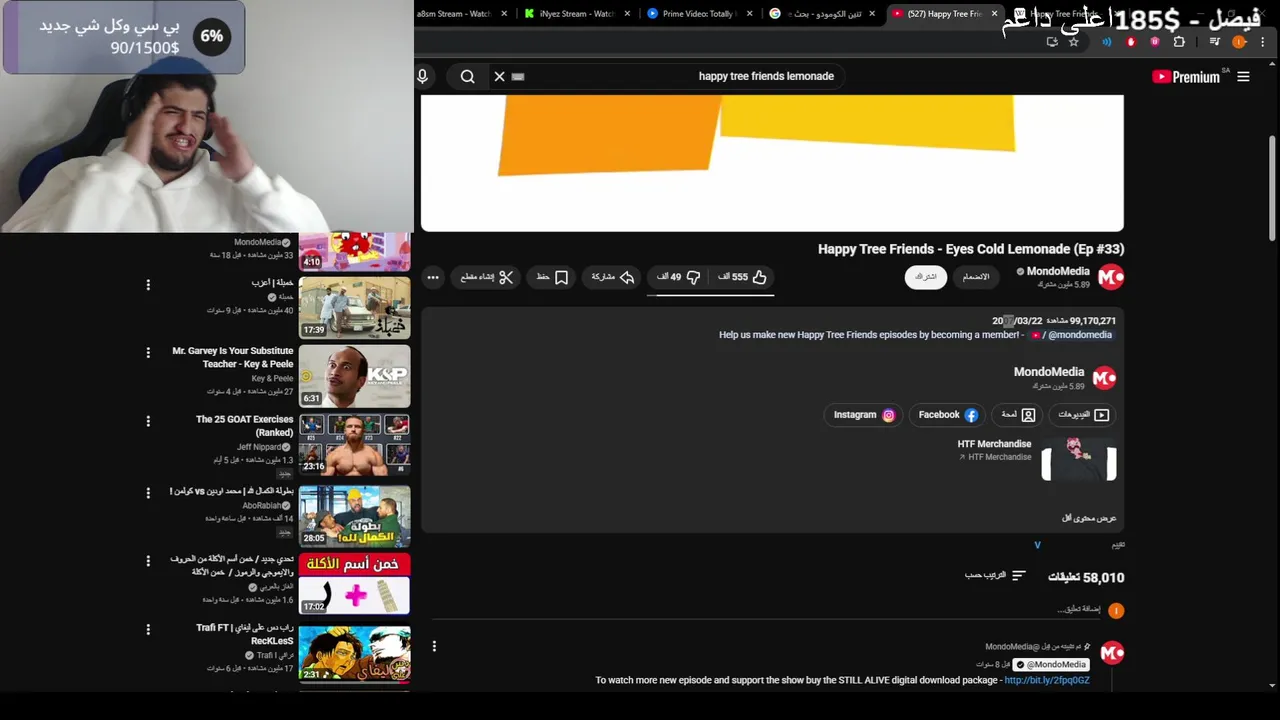The image size is (1280, 720).
Task: Open the browser profile avatar
Action: [x=1239, y=42]
